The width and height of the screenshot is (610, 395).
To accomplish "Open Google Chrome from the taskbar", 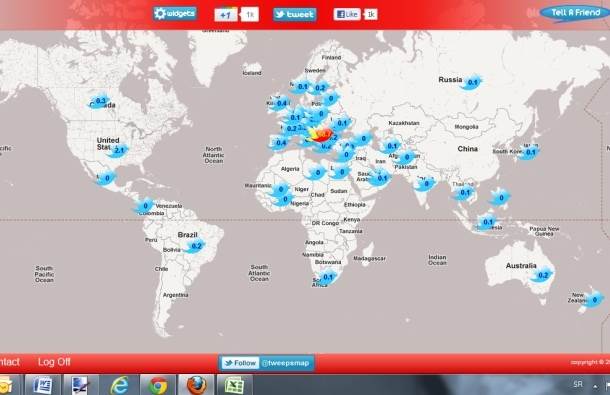I will click(x=157, y=385).
